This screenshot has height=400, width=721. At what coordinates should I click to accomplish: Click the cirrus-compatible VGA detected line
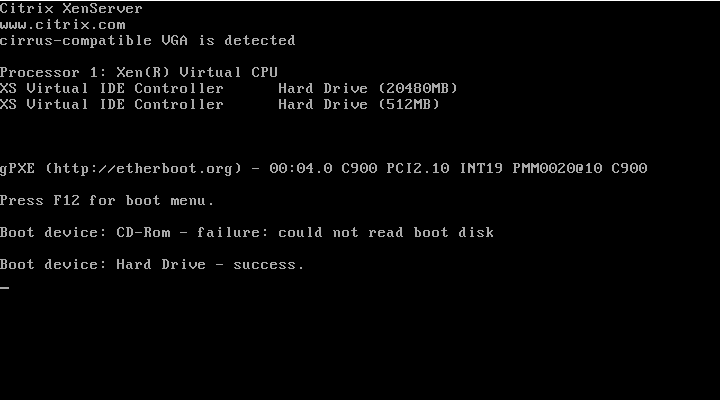tap(148, 41)
